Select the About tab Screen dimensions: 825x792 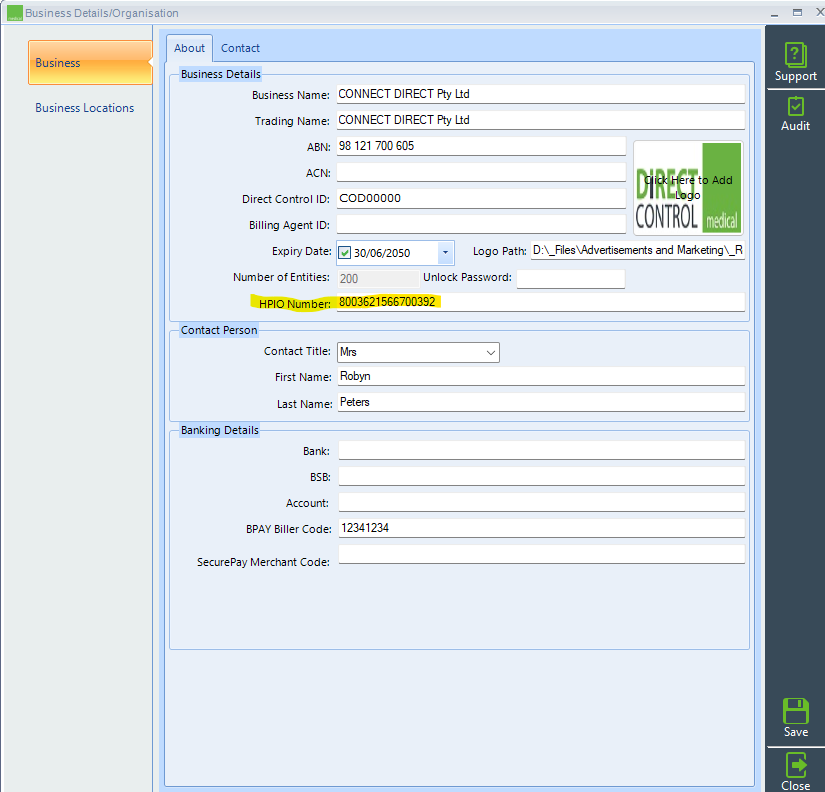click(x=189, y=47)
